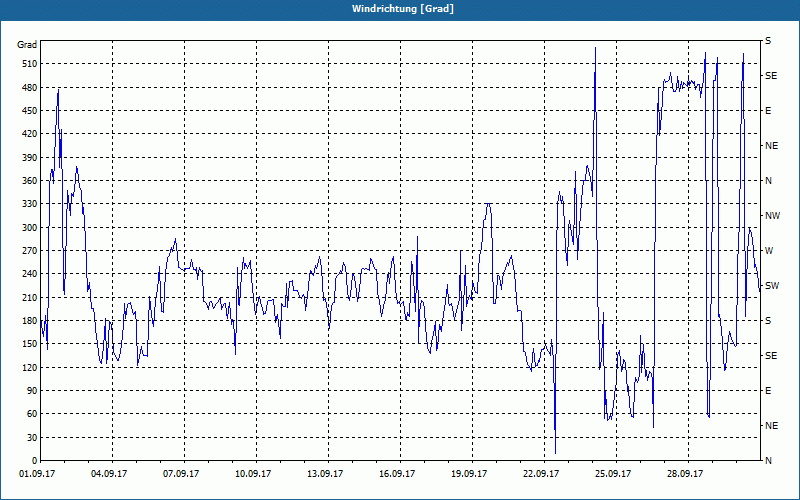
Task: Pick the date label 10.09.17
Action: point(253,474)
